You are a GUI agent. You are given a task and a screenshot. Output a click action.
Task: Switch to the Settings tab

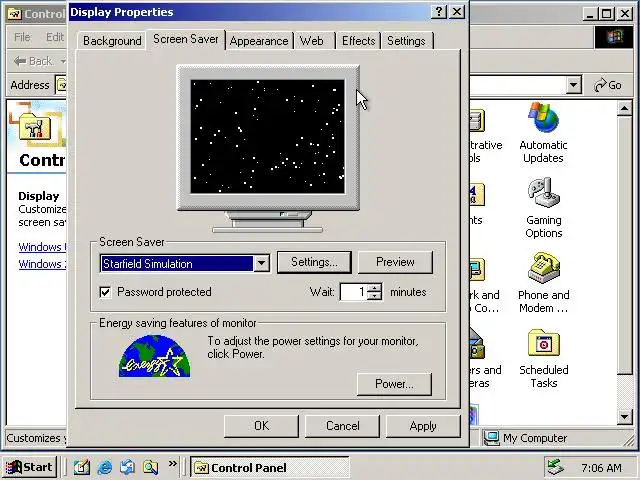point(407,41)
